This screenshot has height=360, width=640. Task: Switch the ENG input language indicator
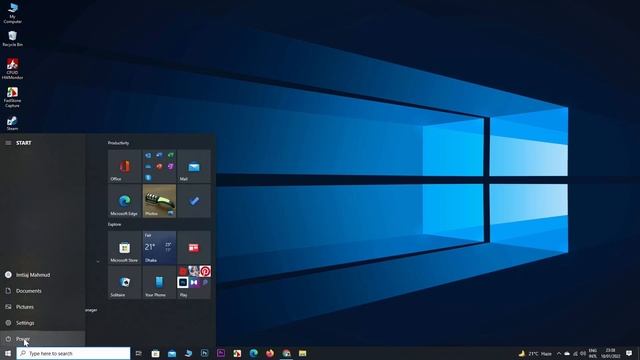(593, 353)
